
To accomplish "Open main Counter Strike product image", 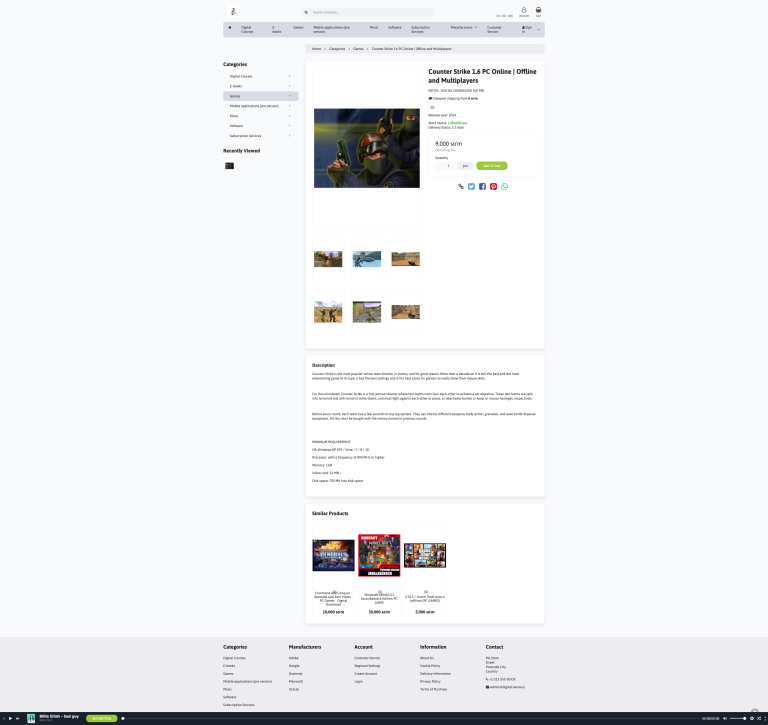I will pyautogui.click(x=367, y=148).
